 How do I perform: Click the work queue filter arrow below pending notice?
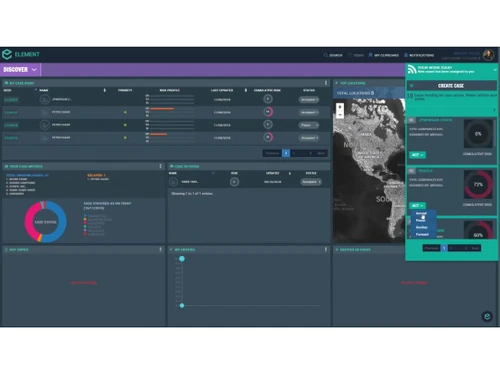pyautogui.click(x=494, y=110)
